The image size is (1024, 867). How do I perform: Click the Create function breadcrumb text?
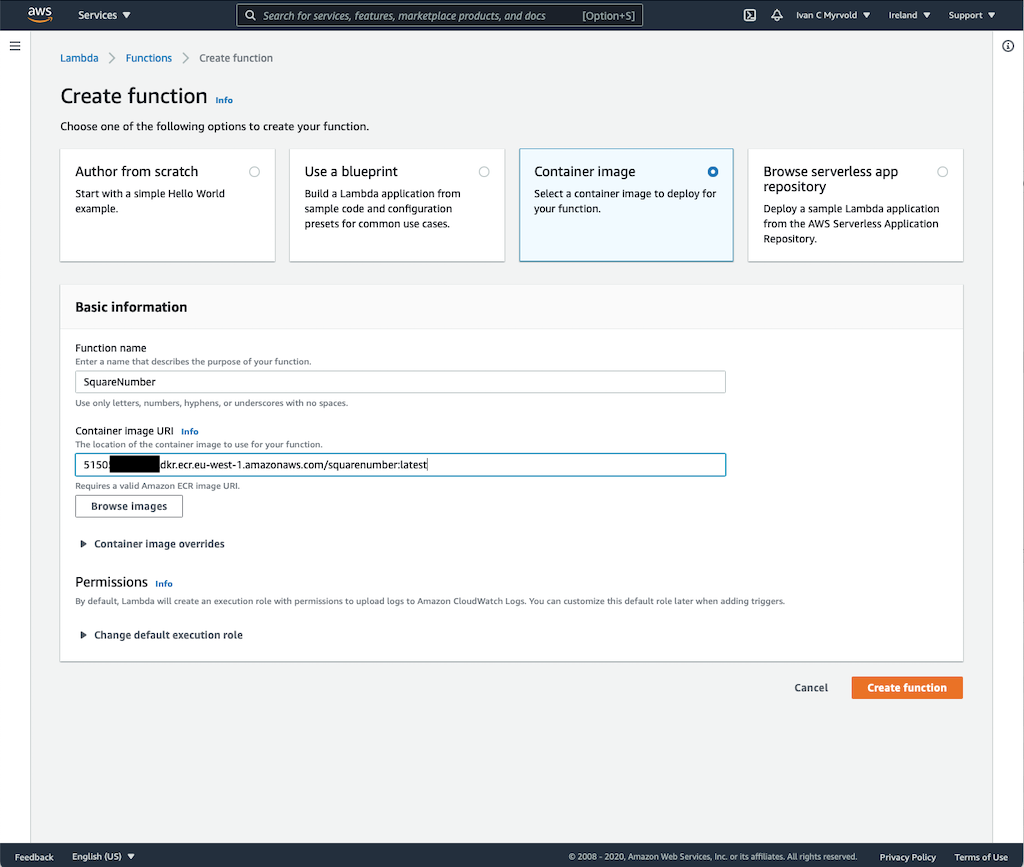(236, 58)
